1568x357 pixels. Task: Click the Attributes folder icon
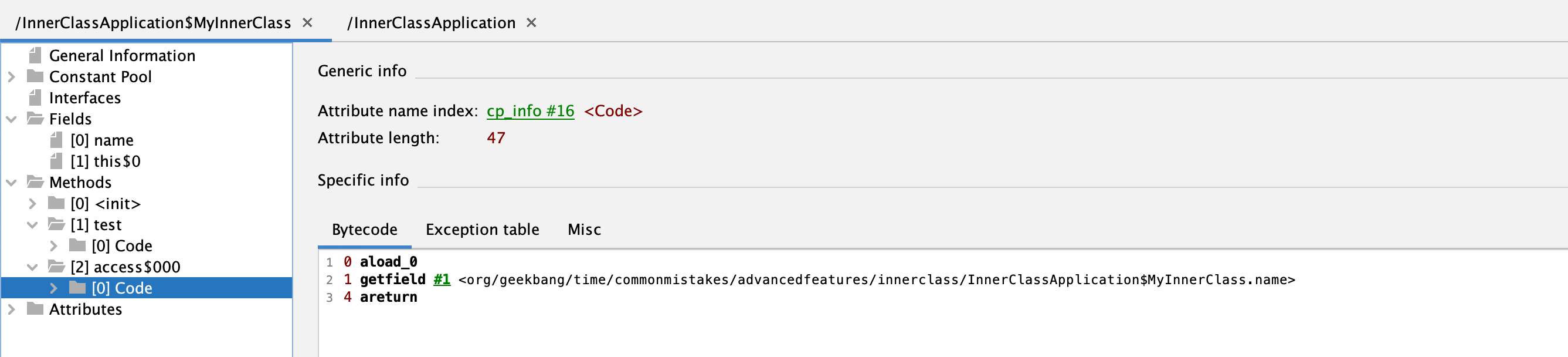coord(35,309)
